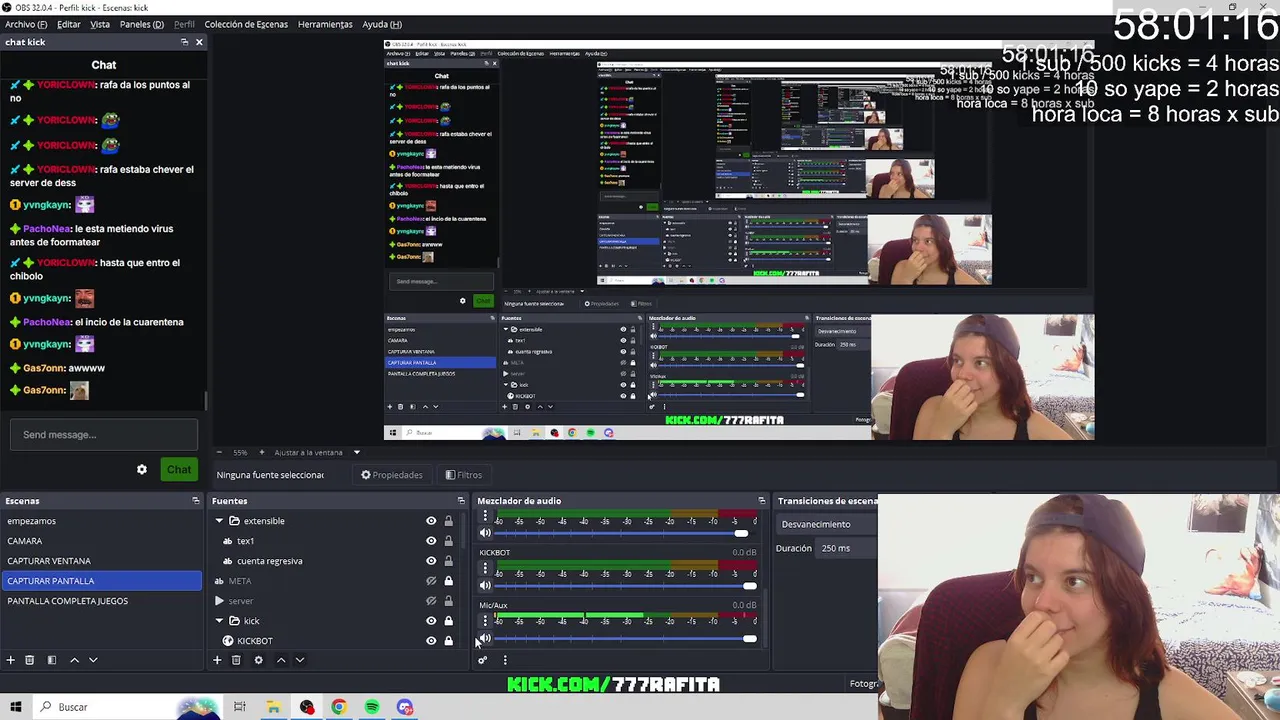Screen dimensions: 1280x720
Task: Open Ayuda menu
Action: (382, 24)
